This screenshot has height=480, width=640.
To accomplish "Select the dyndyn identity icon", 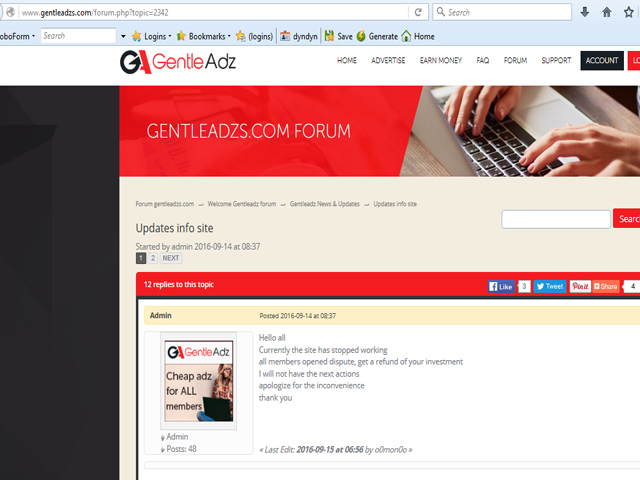I will coord(285,36).
